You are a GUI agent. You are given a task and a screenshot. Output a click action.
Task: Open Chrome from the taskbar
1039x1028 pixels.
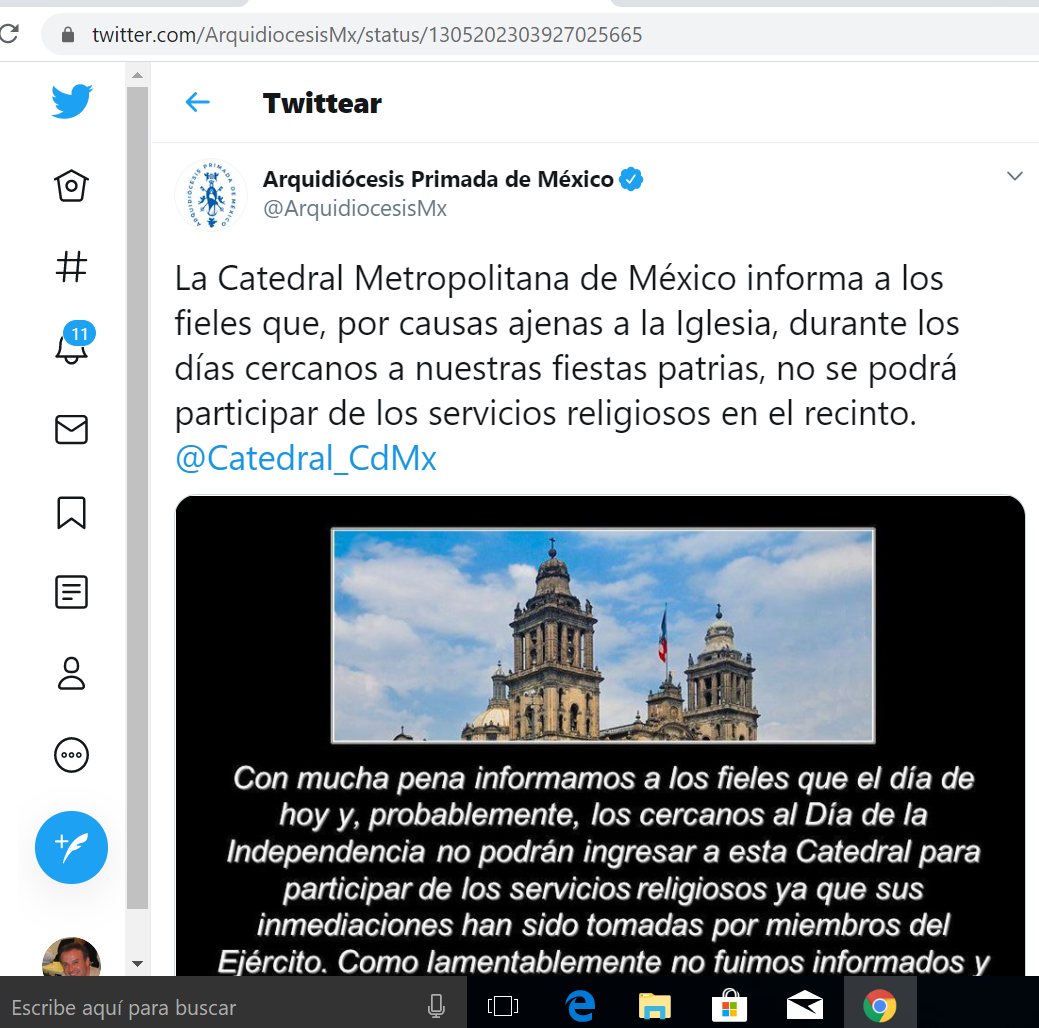coord(879,1005)
